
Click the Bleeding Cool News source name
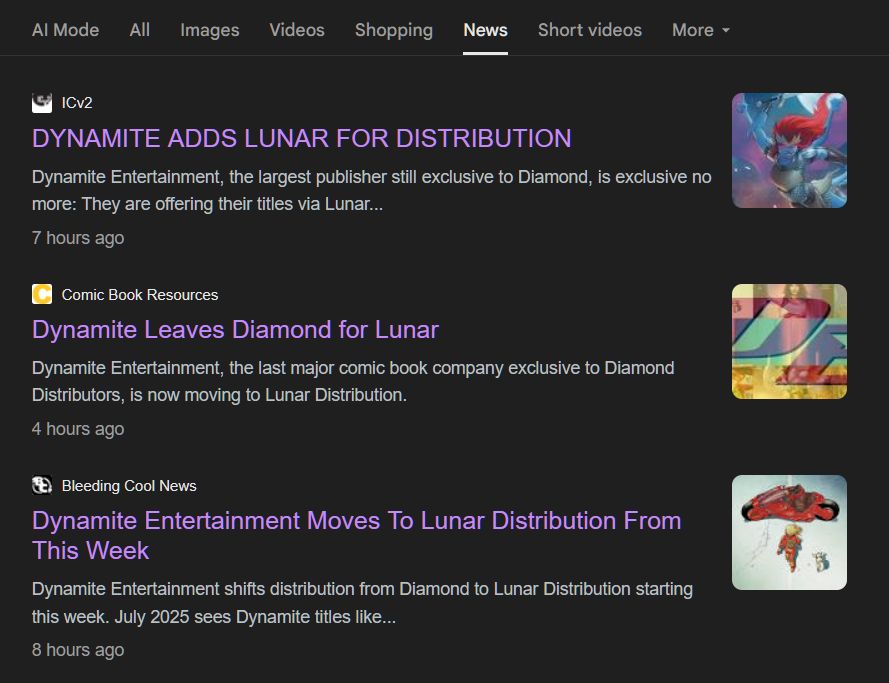pos(129,486)
